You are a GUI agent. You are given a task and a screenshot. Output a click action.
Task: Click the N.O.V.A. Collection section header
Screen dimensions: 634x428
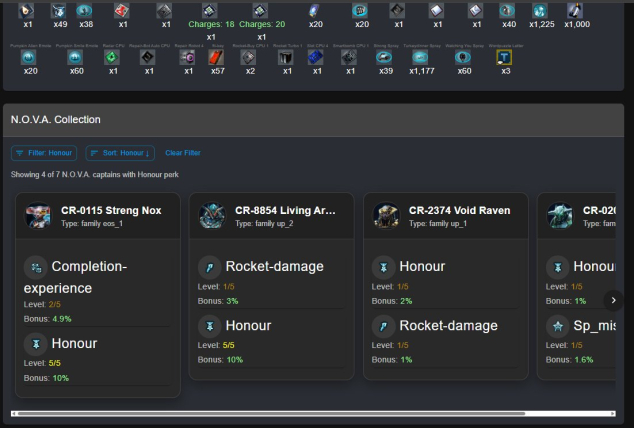[x=56, y=120]
